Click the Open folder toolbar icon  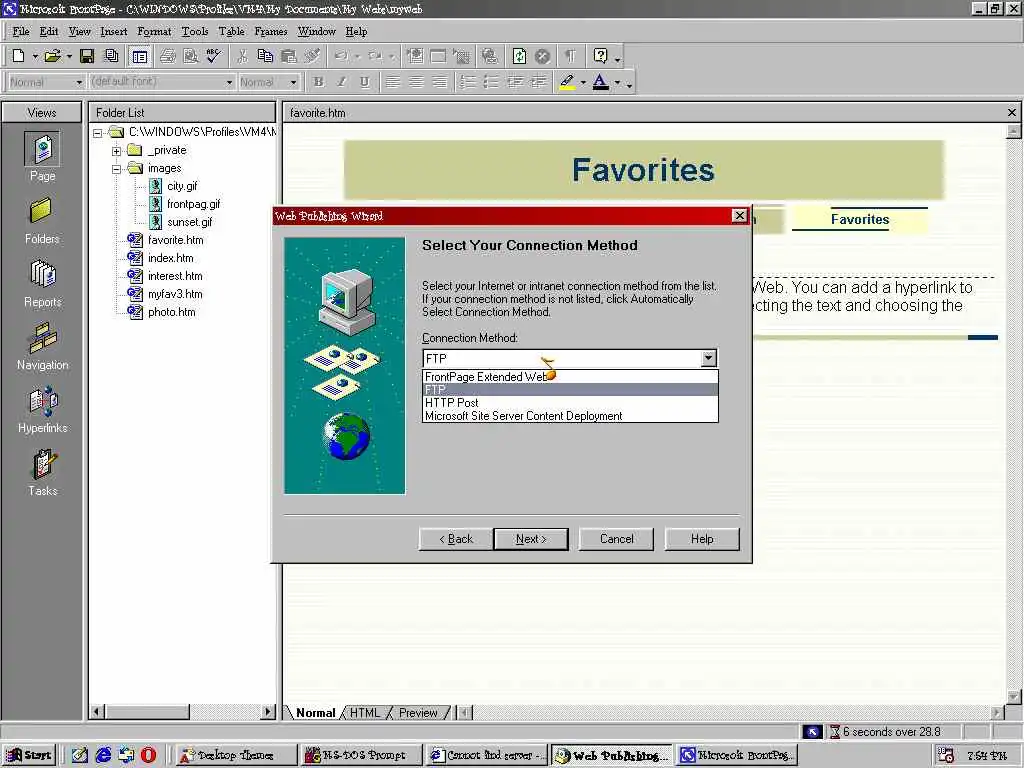[52, 56]
